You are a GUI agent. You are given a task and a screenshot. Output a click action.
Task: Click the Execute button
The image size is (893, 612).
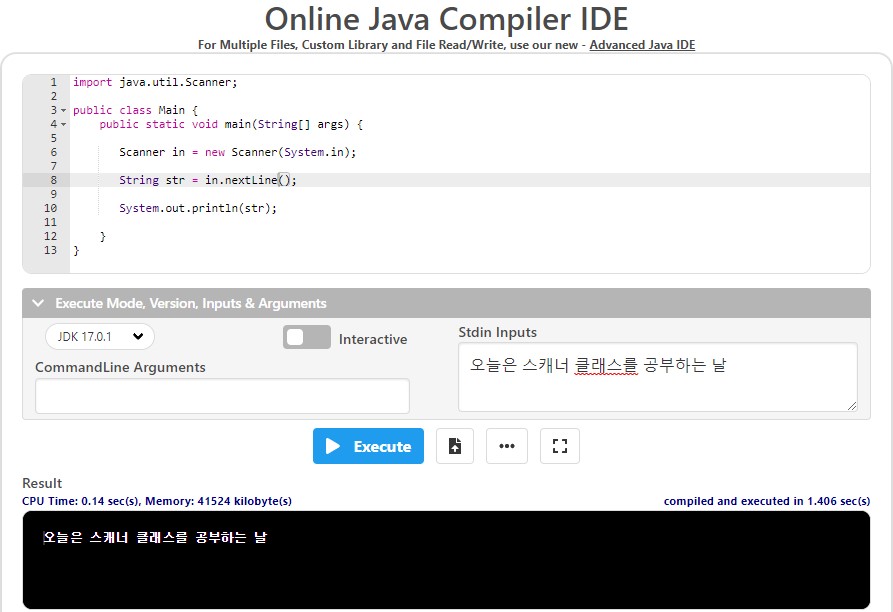(368, 446)
